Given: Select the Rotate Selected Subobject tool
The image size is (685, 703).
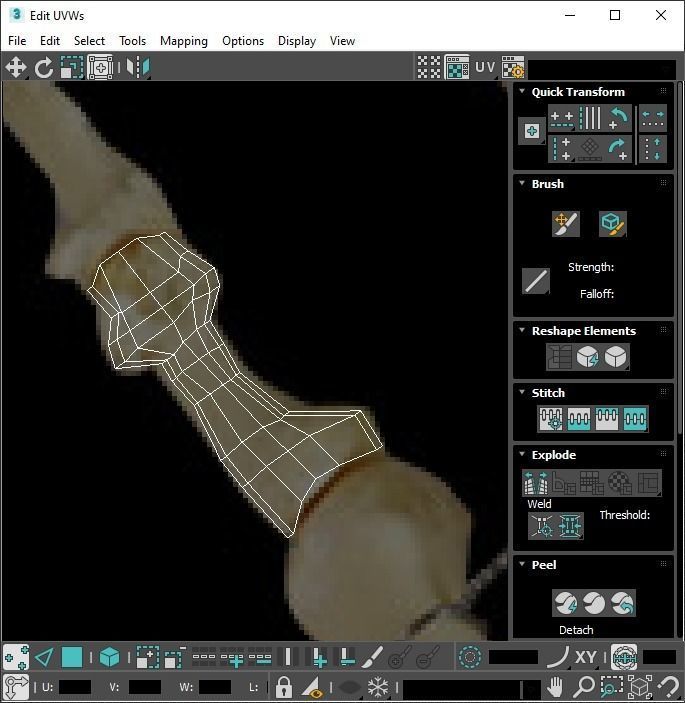Looking at the screenshot, I should (43, 67).
